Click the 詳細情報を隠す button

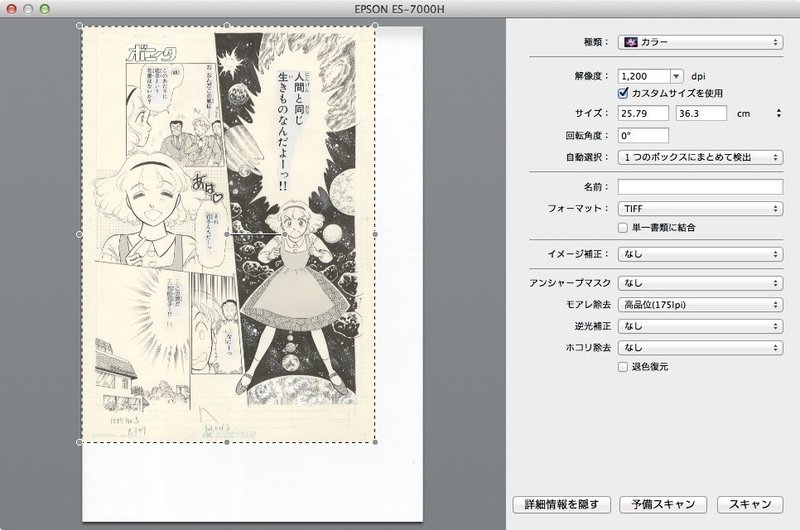tap(562, 504)
